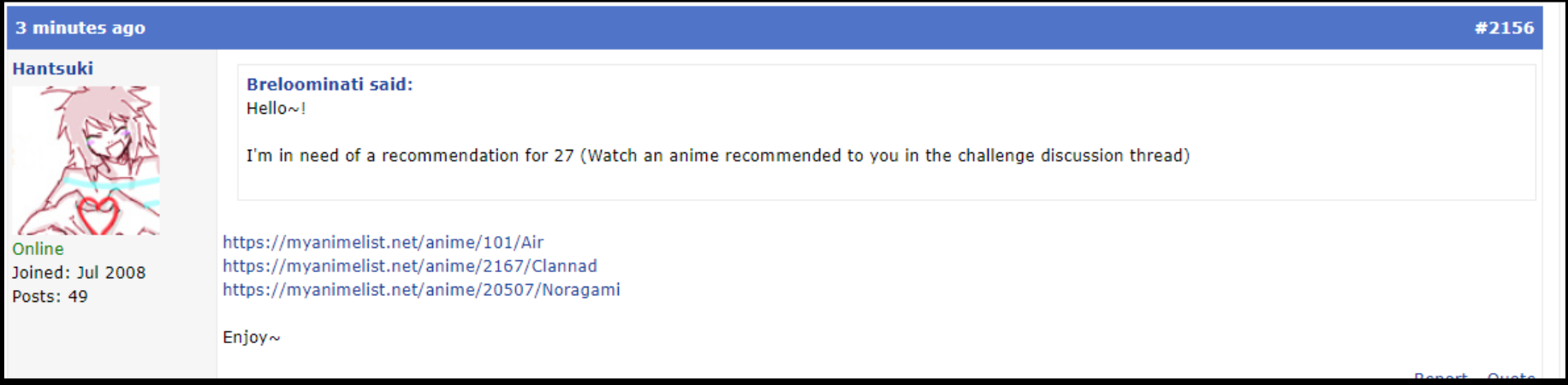Screen dimensions: 1568x385
Task: Click the '3 minutes ago' timestamp
Action: pyautogui.click(x=80, y=27)
